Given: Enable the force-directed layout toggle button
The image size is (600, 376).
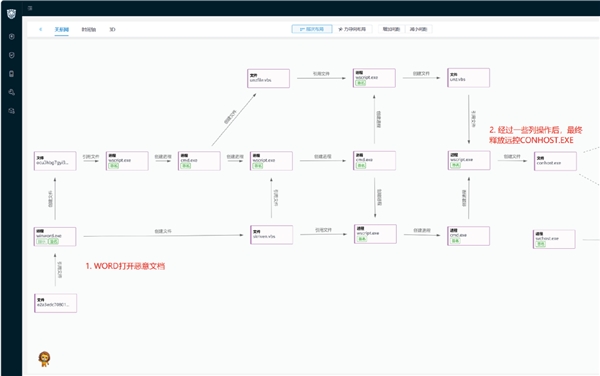Looking at the screenshot, I should click(x=352, y=29).
